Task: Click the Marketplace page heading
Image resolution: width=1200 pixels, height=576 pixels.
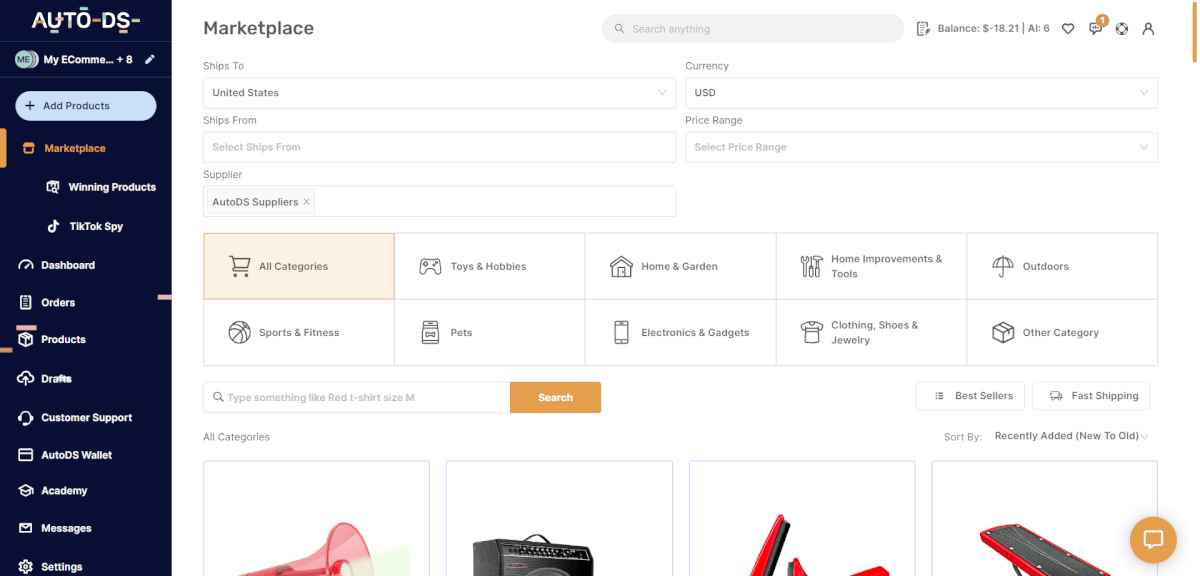Action: point(258,29)
